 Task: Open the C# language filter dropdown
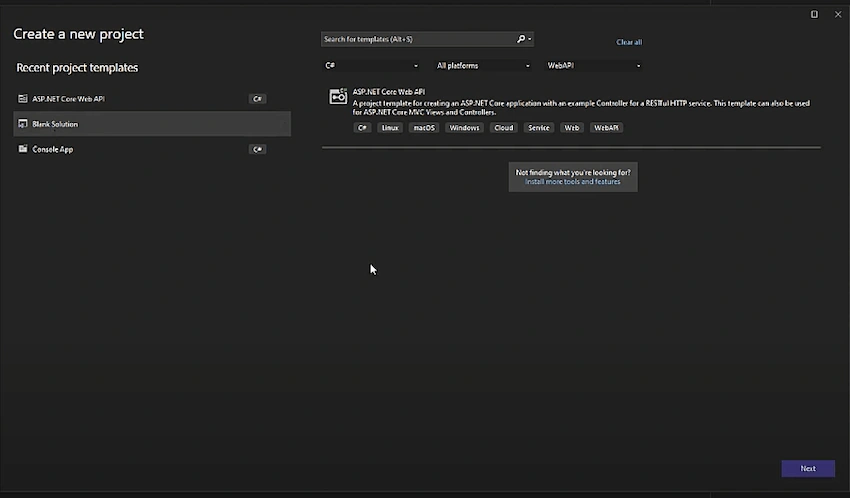(x=371, y=66)
